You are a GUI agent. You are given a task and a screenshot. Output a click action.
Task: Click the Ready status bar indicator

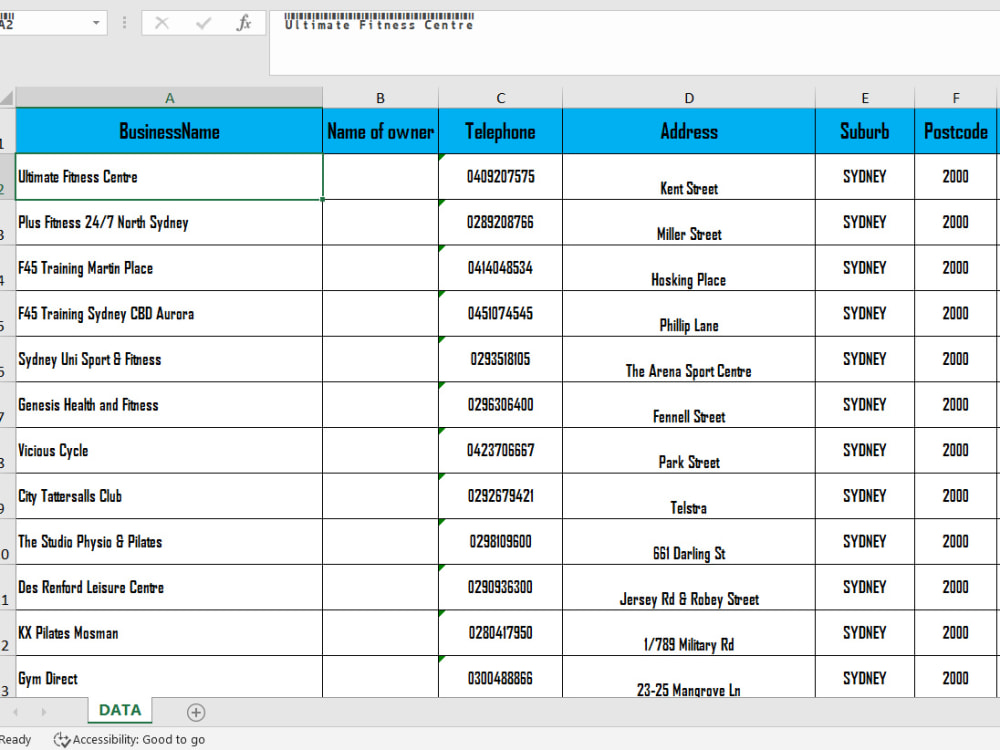tap(15, 740)
